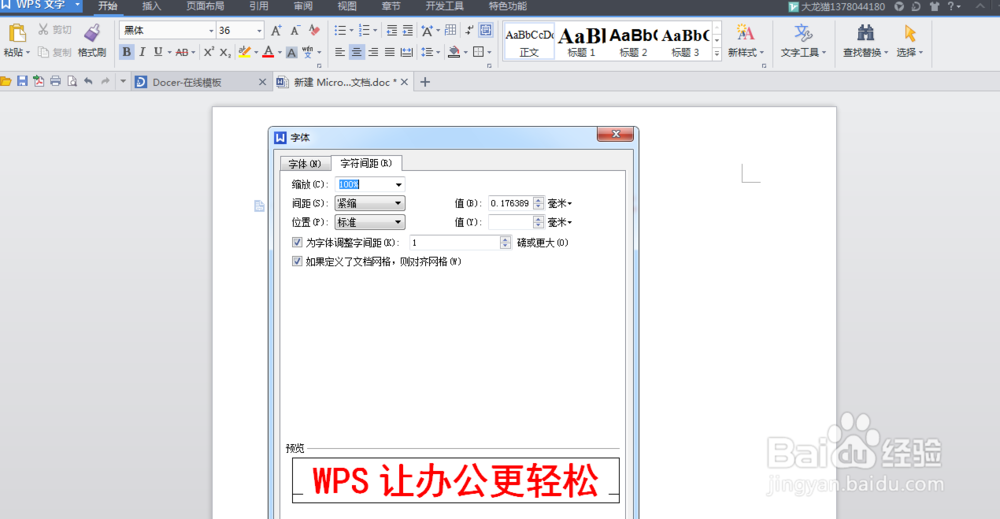
Task: Export to PDF from quick access bar
Action: point(39,81)
